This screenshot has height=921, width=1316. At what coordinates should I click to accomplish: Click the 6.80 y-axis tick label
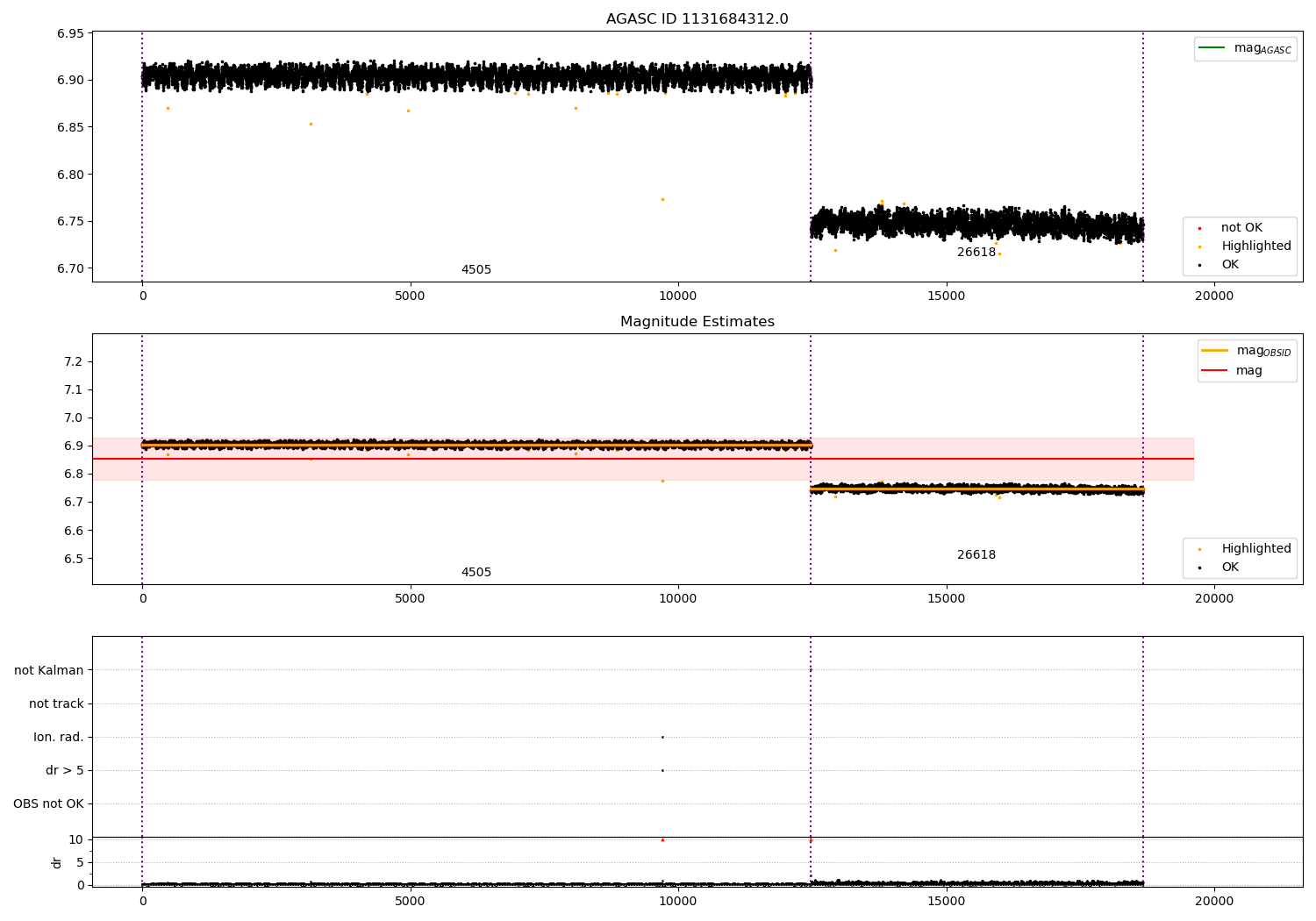(x=70, y=175)
